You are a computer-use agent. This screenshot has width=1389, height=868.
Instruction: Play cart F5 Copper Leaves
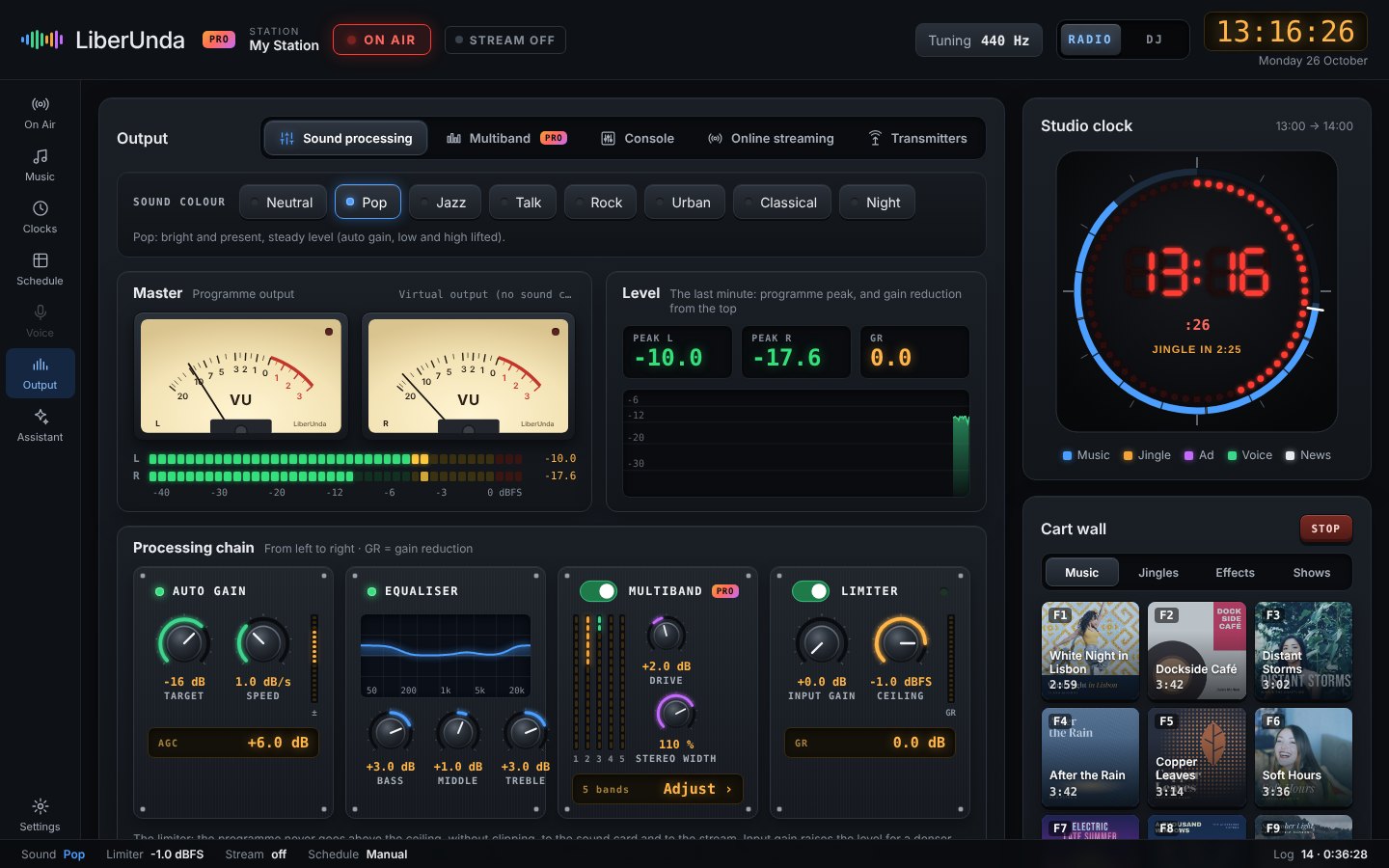[x=1197, y=757]
